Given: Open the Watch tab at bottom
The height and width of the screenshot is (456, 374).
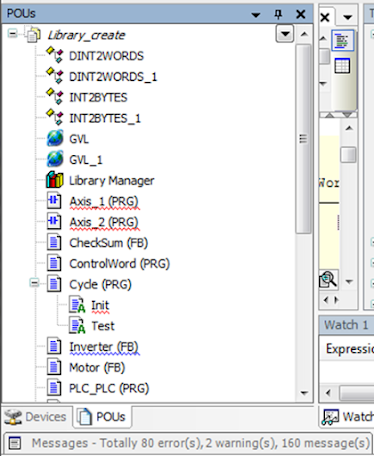Looking at the screenshot, I should [x=347, y=417].
